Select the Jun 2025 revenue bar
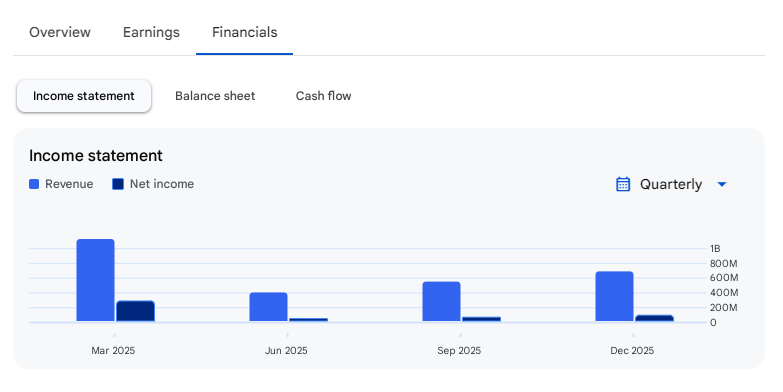Viewport: 783px width, 392px height. point(269,307)
